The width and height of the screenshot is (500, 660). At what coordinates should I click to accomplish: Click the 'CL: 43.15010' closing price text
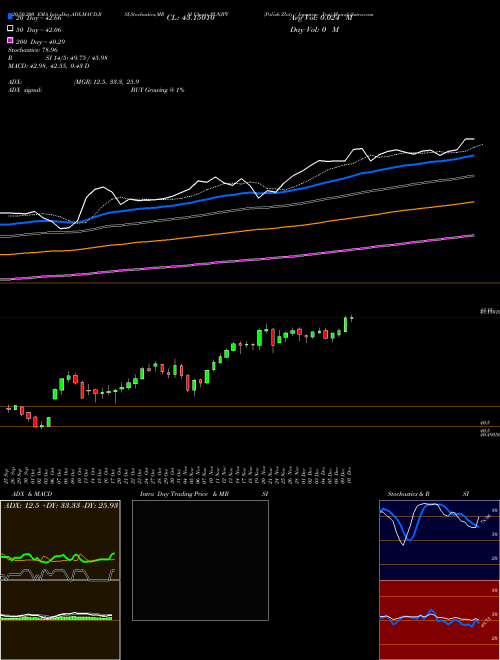191,18
